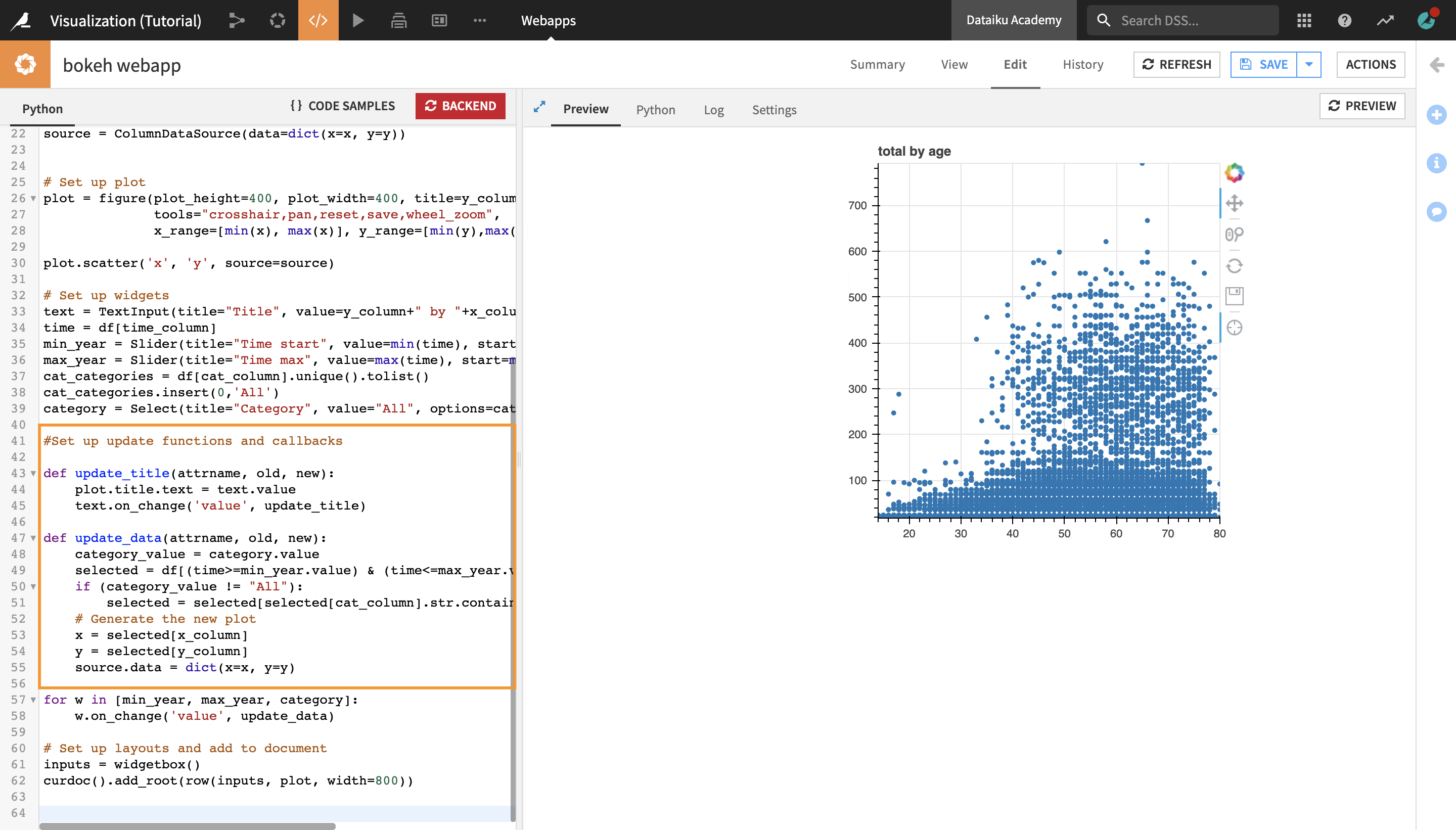Switch to the Python backend tab
1456x830 pixels.
click(x=655, y=109)
